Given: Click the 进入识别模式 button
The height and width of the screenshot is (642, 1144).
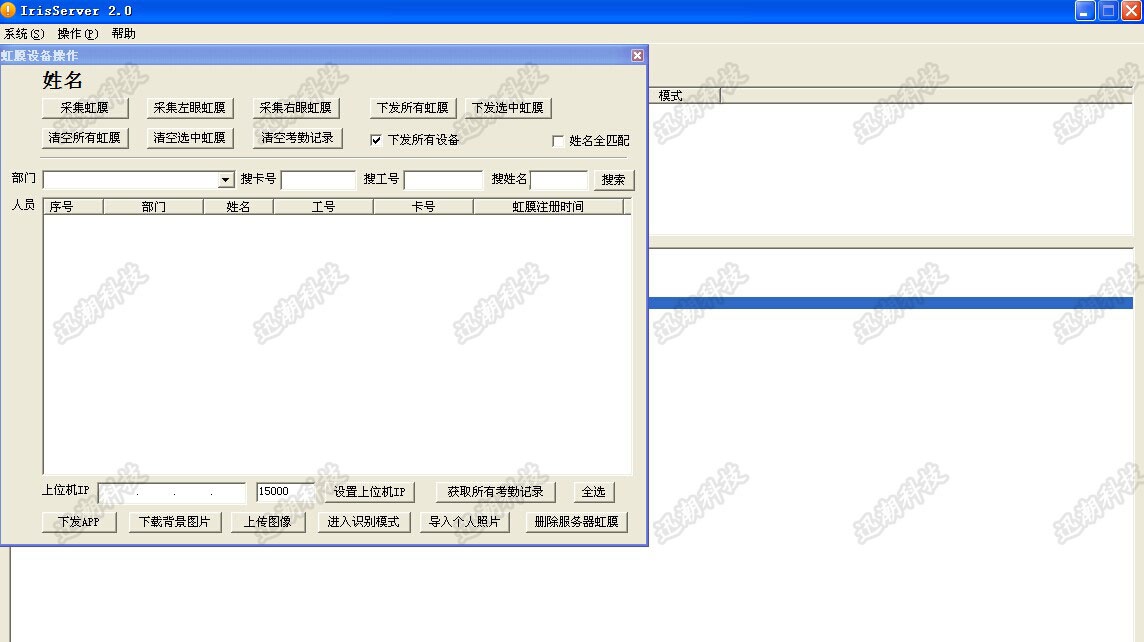Looking at the screenshot, I should [x=363, y=522].
